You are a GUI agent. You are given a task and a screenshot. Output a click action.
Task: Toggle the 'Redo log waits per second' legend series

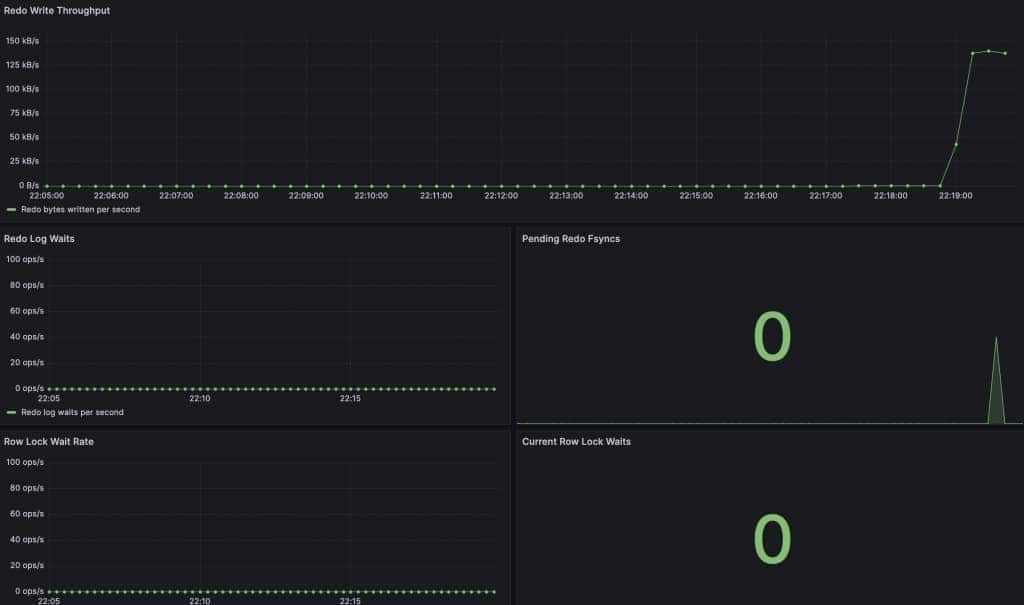(72, 412)
